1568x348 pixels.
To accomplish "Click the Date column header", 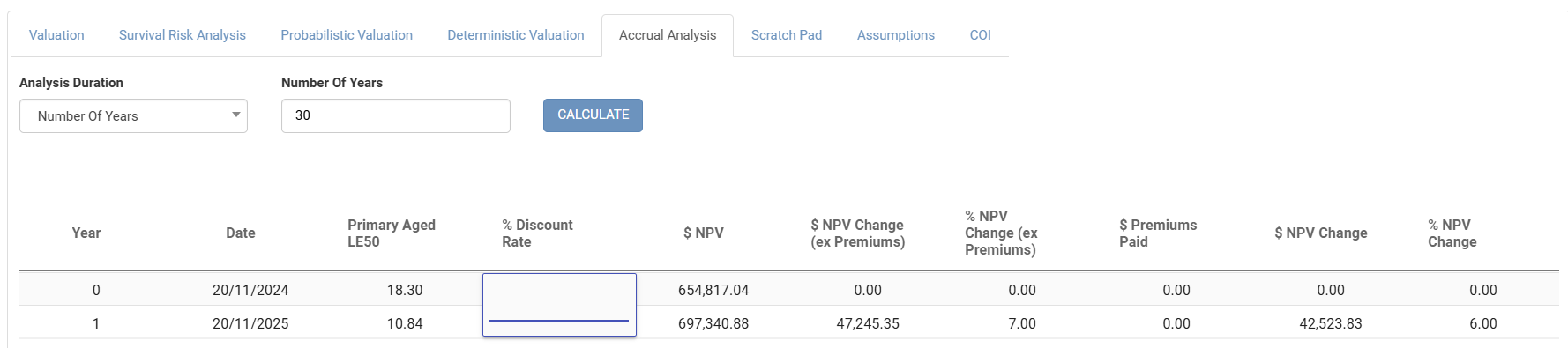I will pos(241,233).
